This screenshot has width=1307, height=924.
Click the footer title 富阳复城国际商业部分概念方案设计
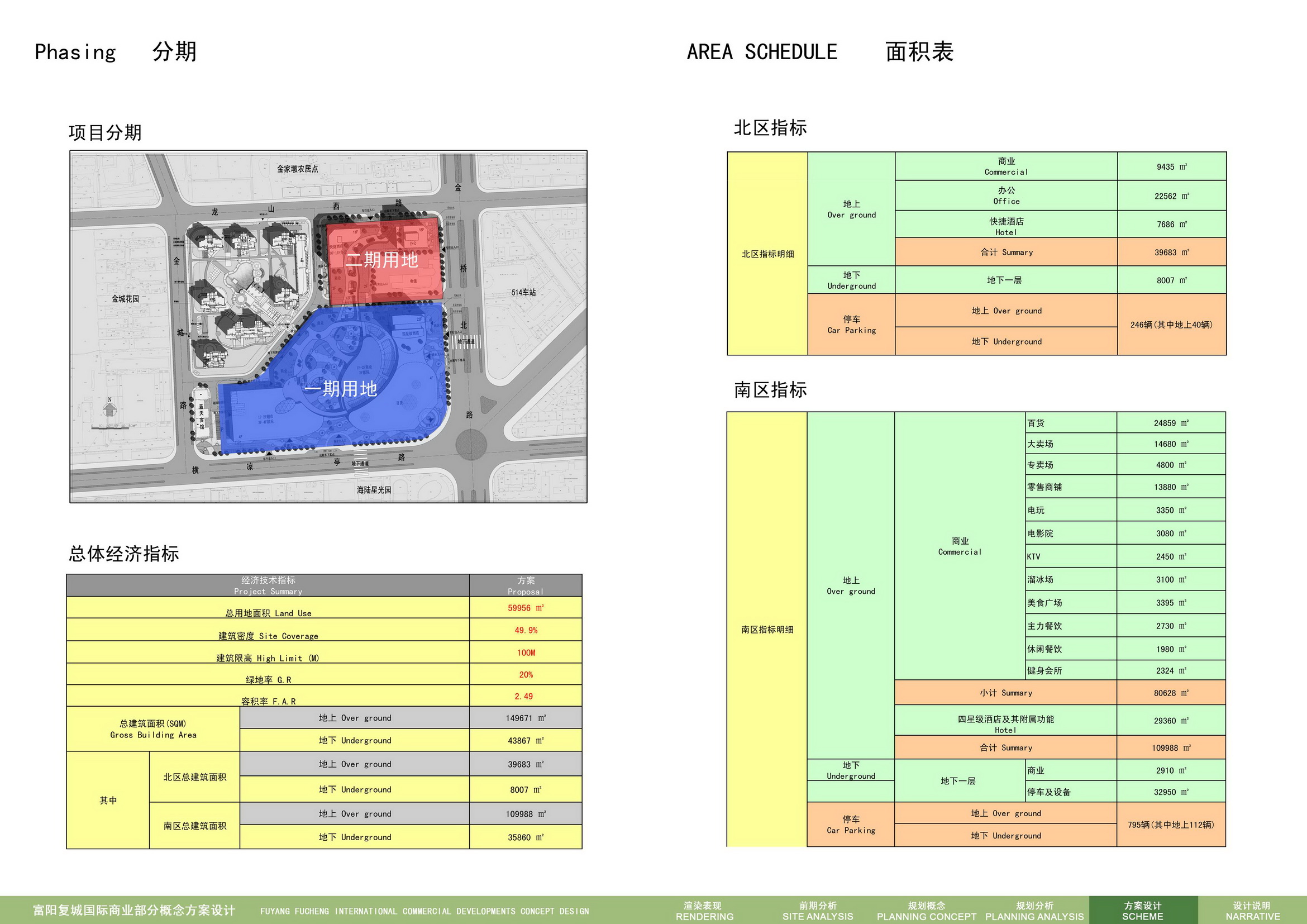(x=134, y=910)
